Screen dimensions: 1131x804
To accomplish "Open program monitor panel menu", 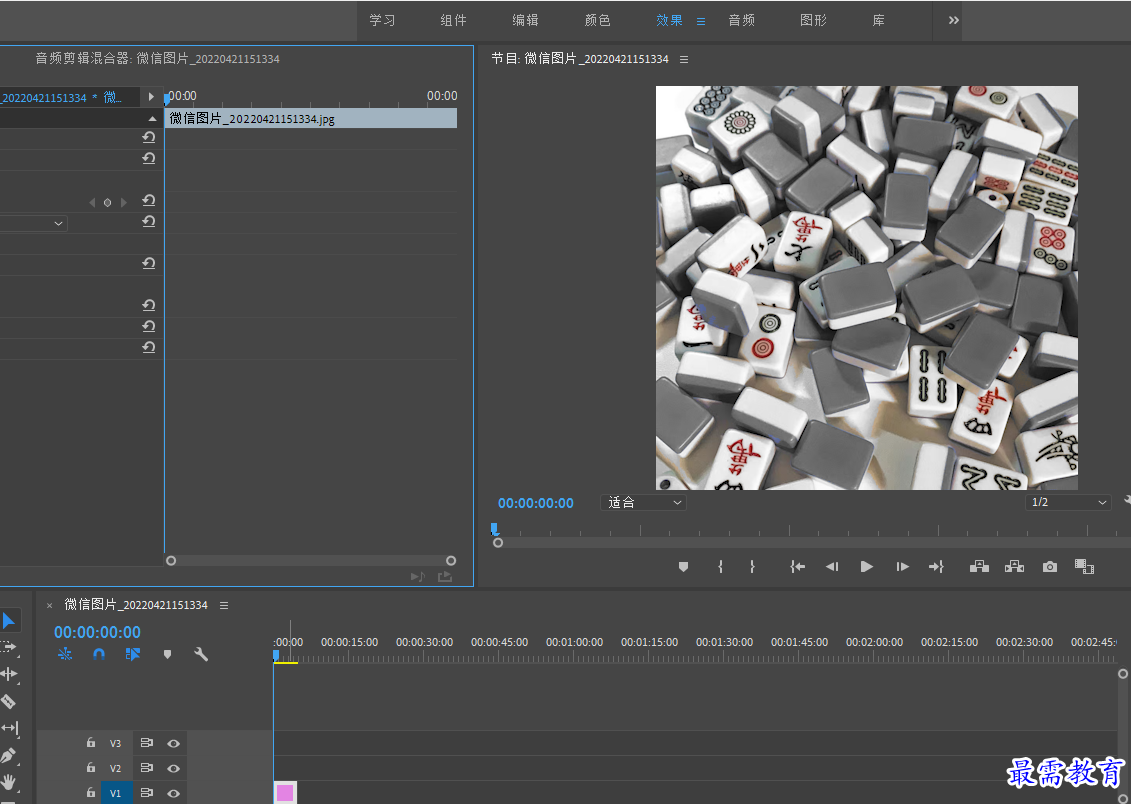I will (x=684, y=59).
